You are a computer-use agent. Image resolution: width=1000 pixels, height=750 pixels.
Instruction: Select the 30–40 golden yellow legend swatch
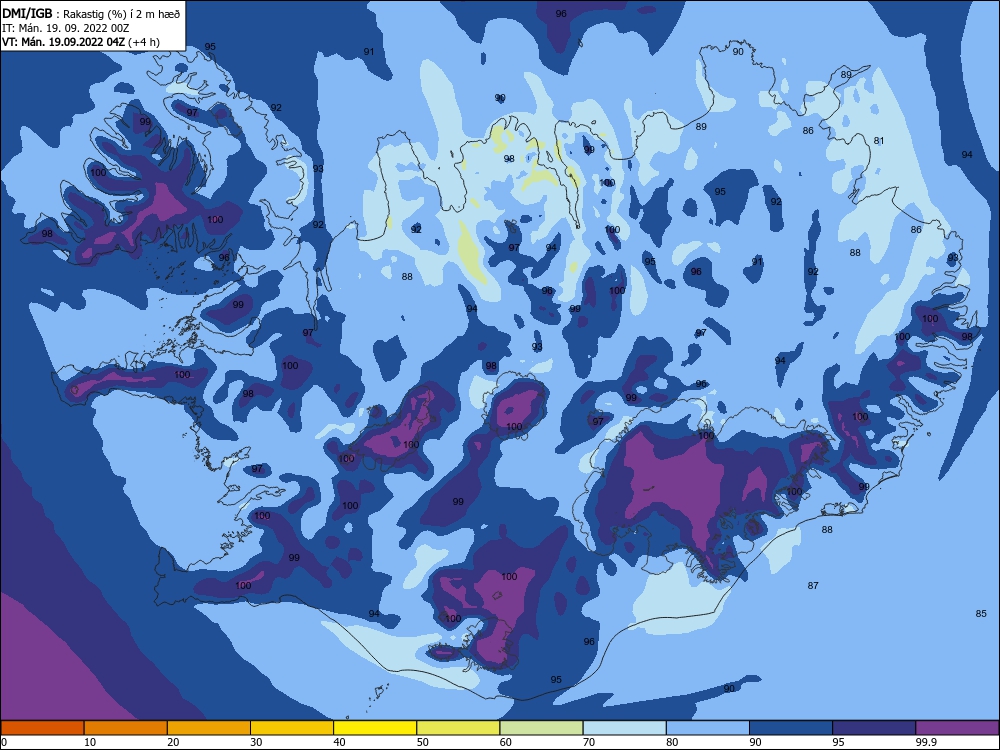click(x=292, y=728)
